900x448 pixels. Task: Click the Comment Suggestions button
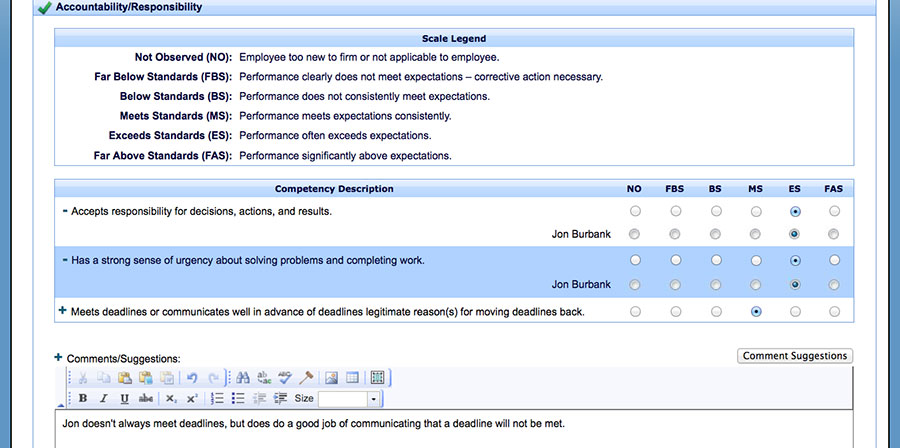click(795, 356)
